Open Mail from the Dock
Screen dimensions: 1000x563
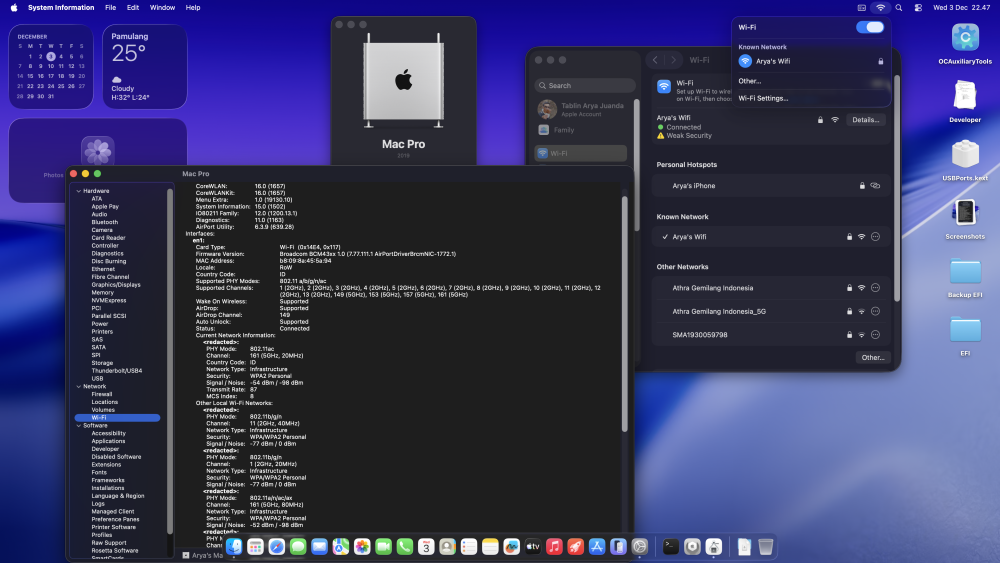[320, 546]
